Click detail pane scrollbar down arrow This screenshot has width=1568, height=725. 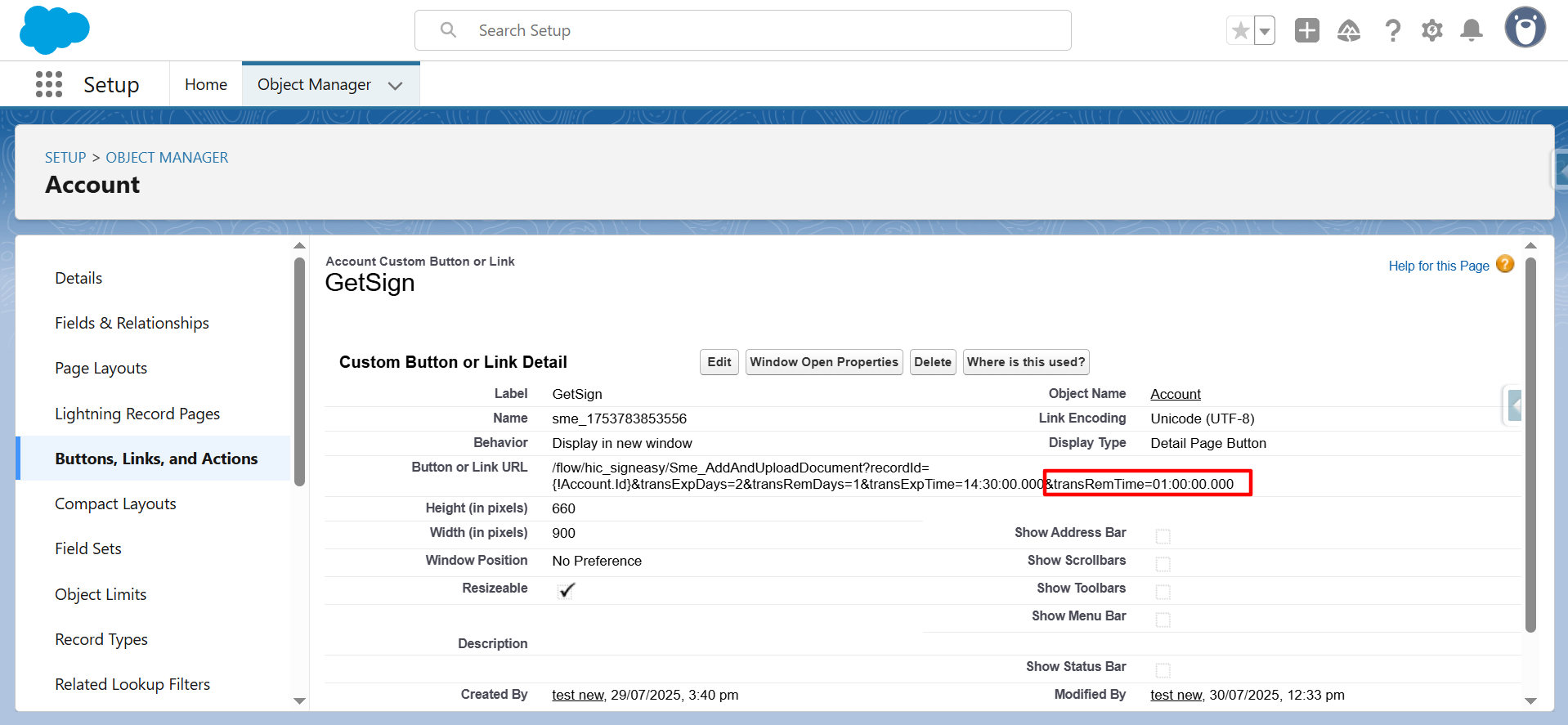tap(1530, 701)
